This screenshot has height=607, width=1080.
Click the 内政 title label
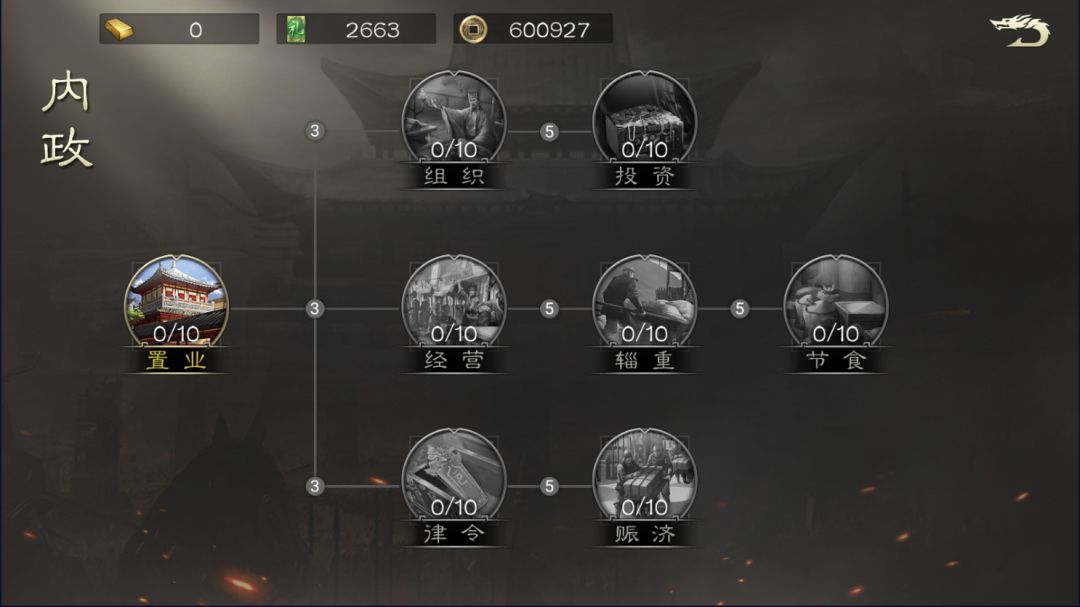point(66,120)
